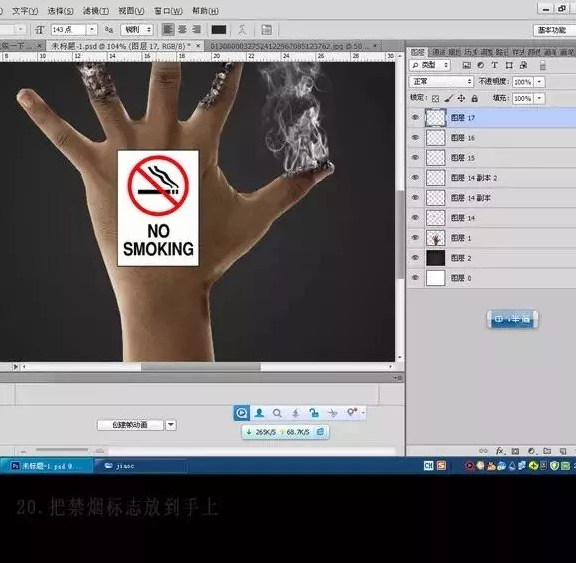The image size is (576, 563).
Task: Hide layer 图层 0 via eye icon
Action: pyautogui.click(x=415, y=278)
